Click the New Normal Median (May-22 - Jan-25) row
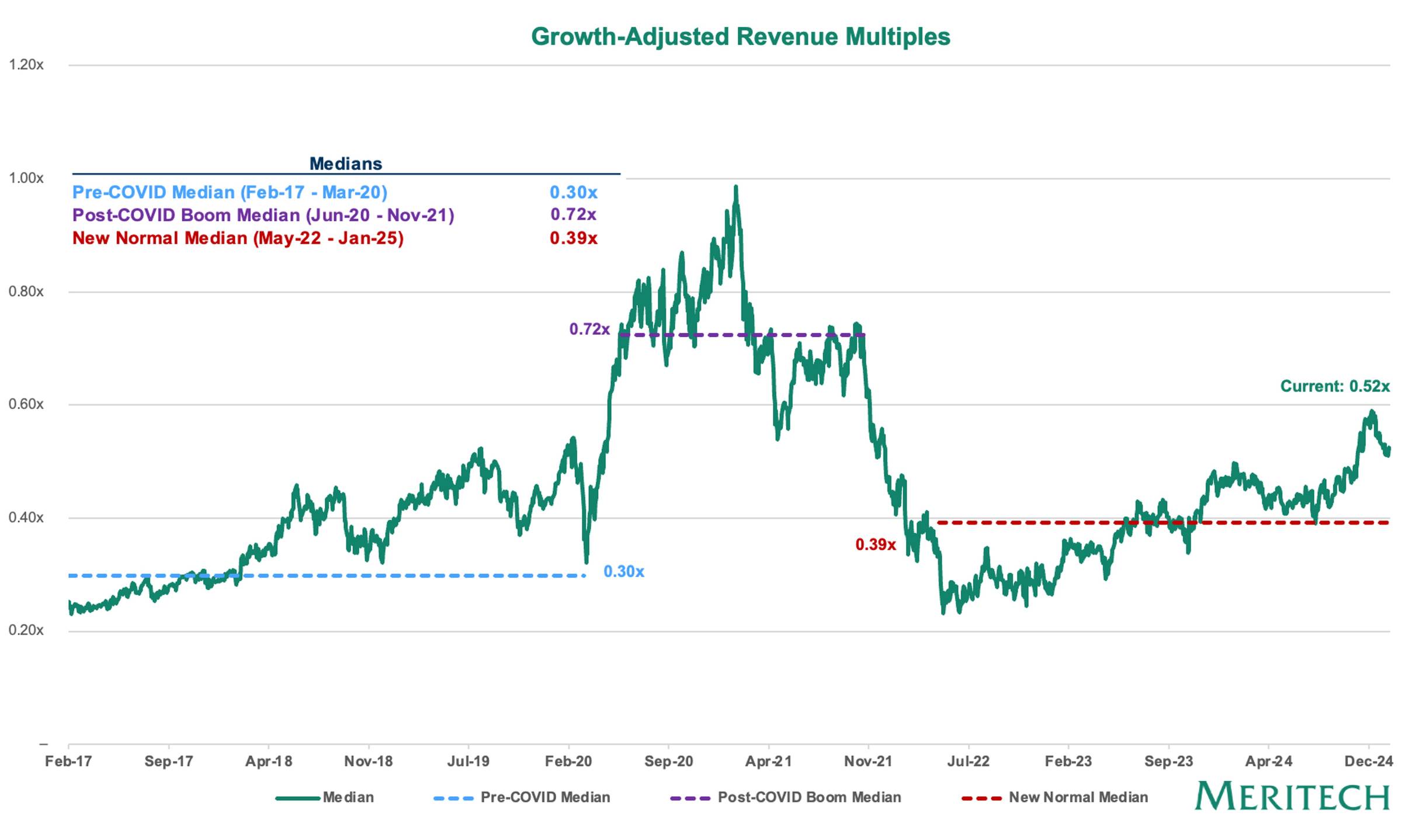The image size is (1402, 840). 335,238
